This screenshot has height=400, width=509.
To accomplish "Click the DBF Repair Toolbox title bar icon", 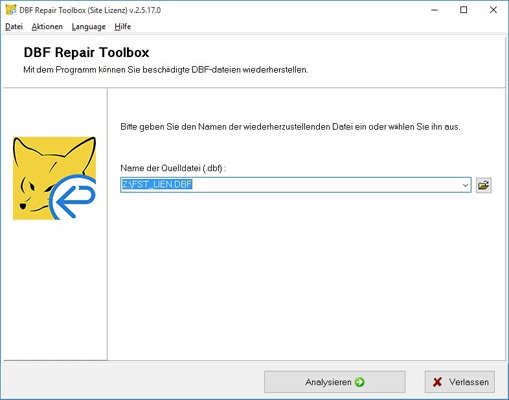I will click(x=11, y=10).
